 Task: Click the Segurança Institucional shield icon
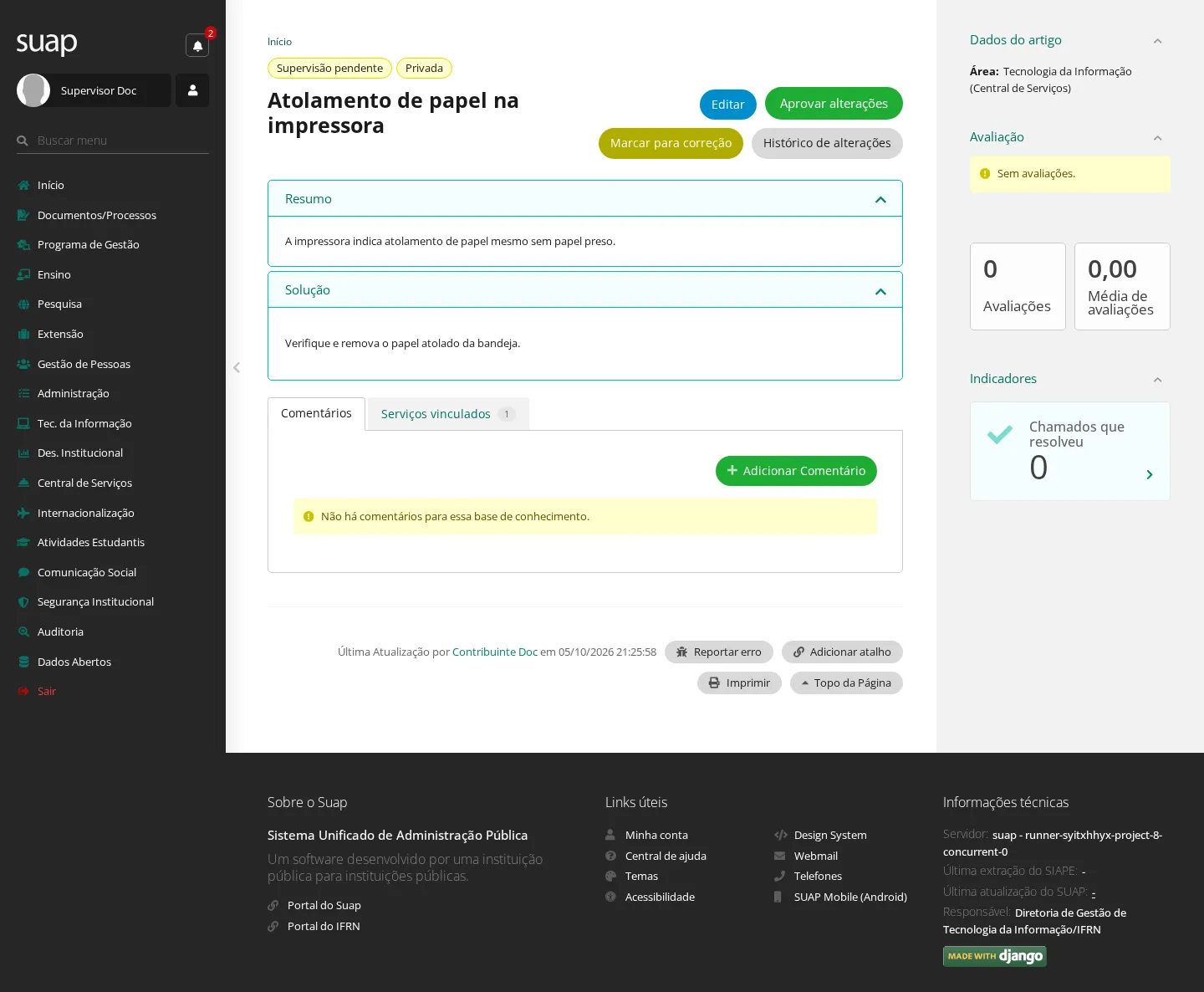click(23, 602)
